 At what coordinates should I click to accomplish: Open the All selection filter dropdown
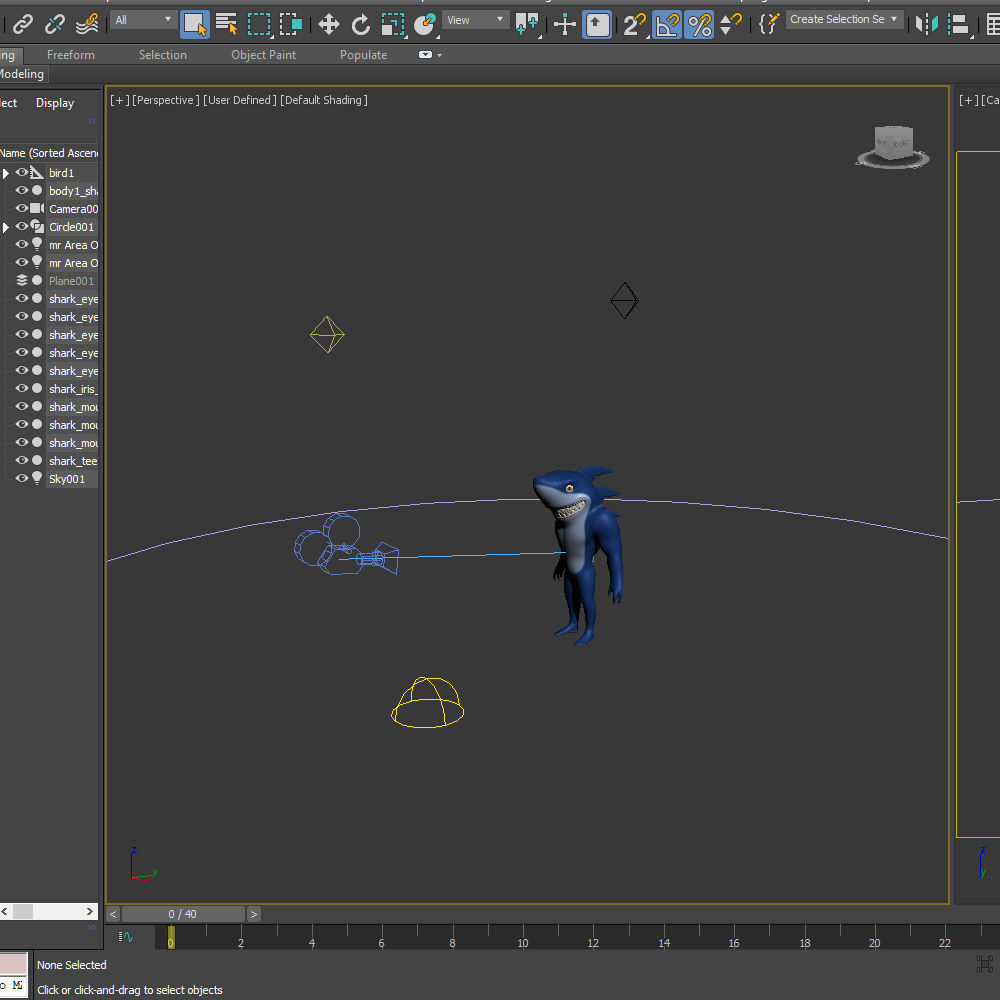pos(143,20)
